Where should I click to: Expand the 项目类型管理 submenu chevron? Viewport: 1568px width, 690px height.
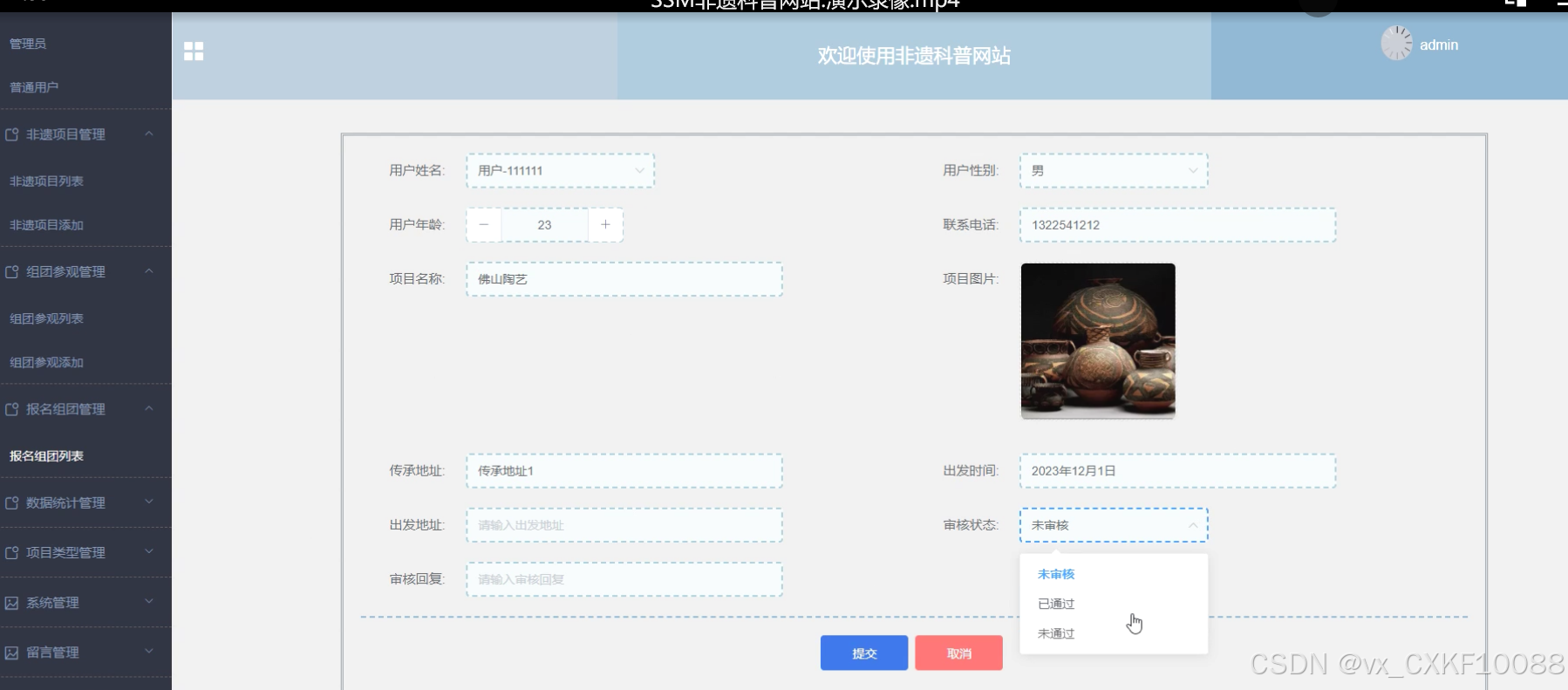149,551
